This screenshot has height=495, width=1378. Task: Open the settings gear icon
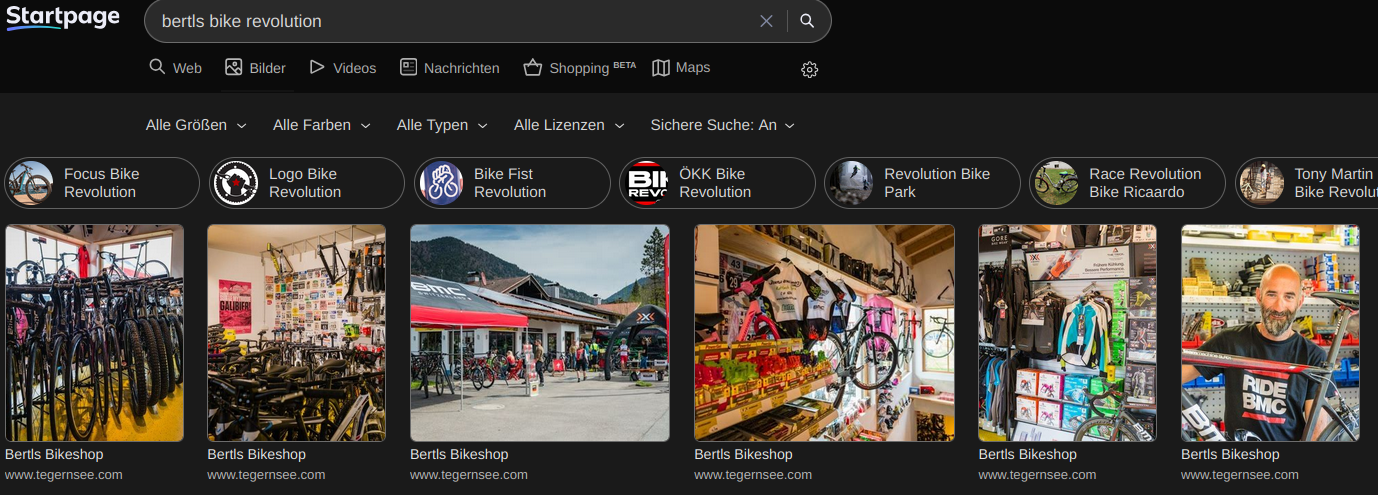(810, 69)
